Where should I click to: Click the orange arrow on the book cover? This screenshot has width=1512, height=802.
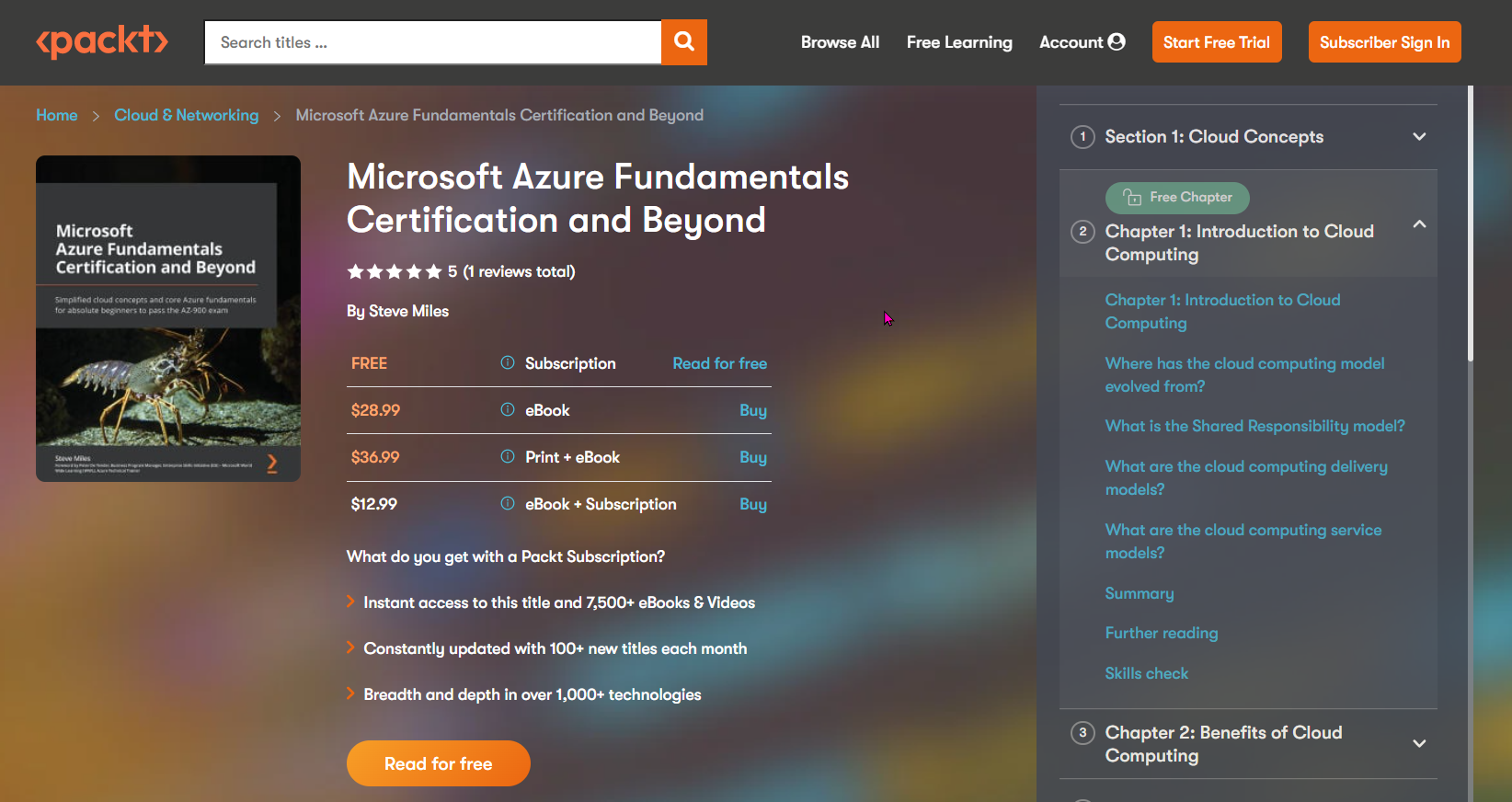point(272,464)
